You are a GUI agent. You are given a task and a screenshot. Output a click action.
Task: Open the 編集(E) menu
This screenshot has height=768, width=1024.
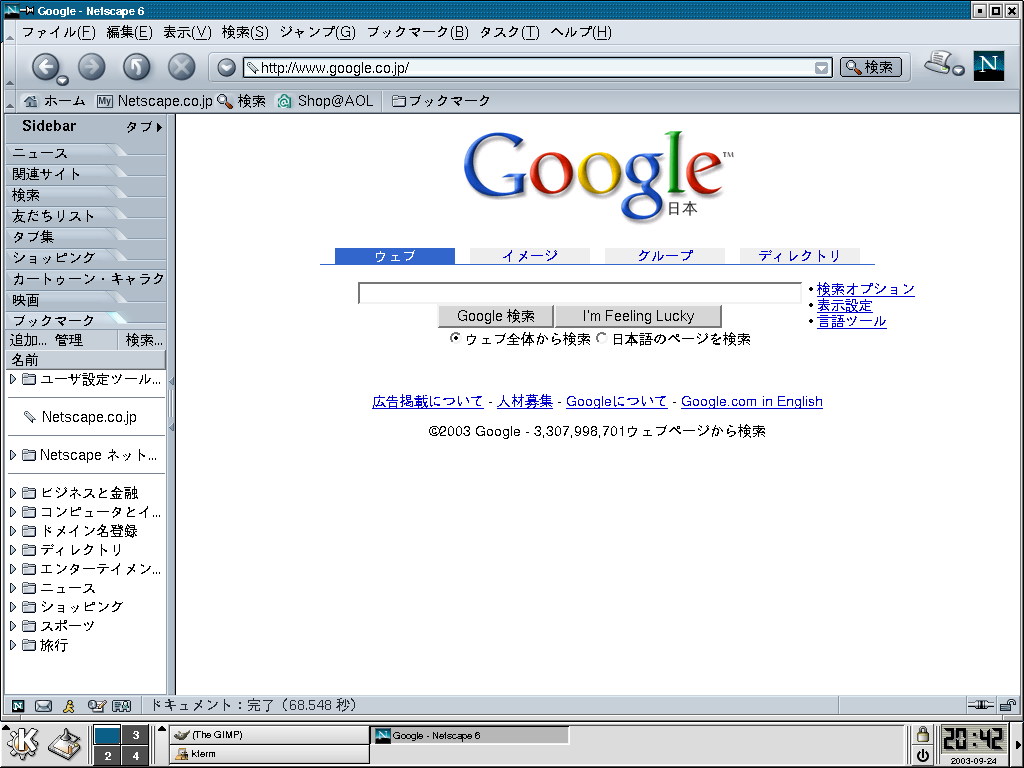click(129, 32)
